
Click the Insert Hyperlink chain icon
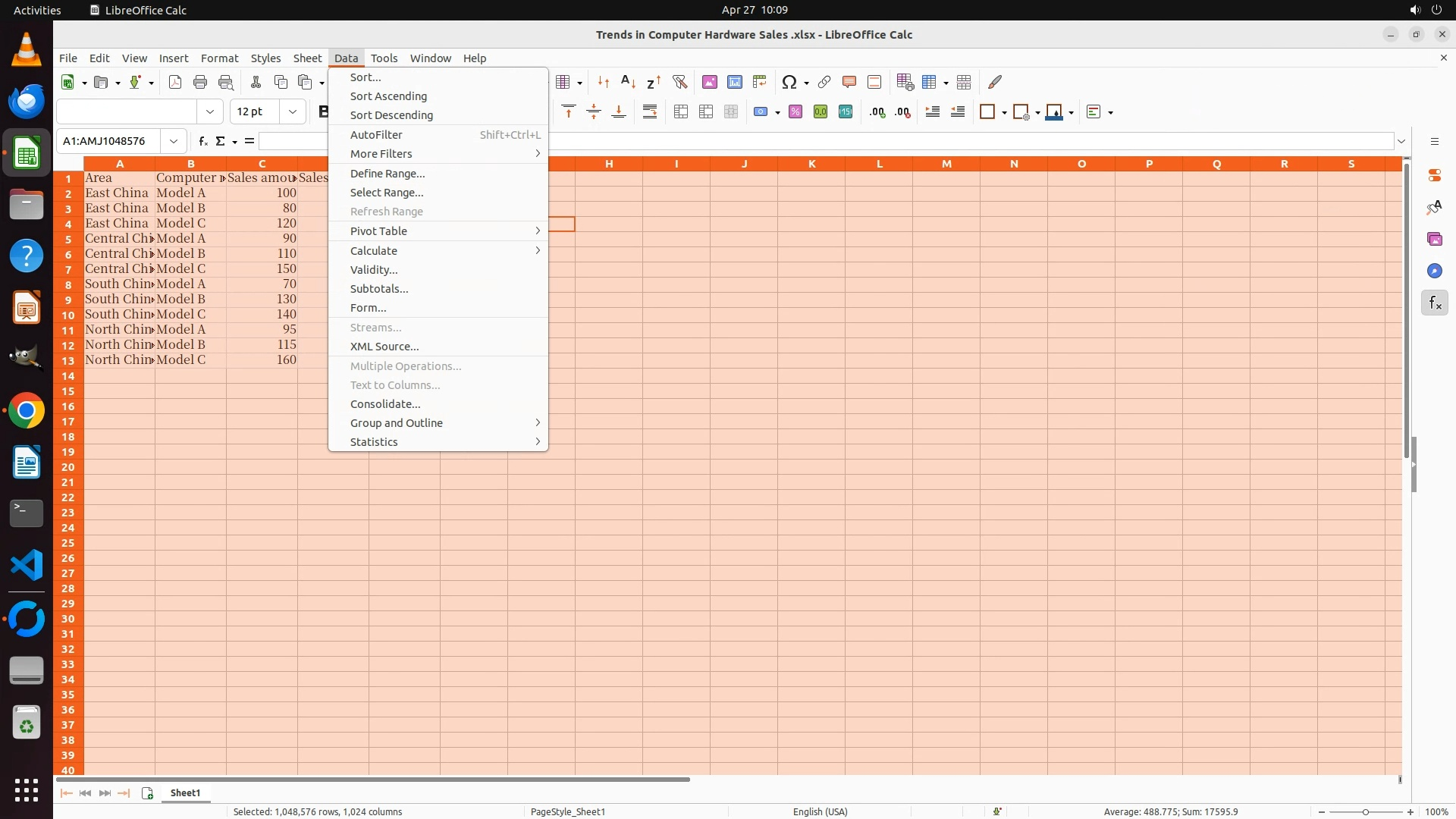pos(824,82)
